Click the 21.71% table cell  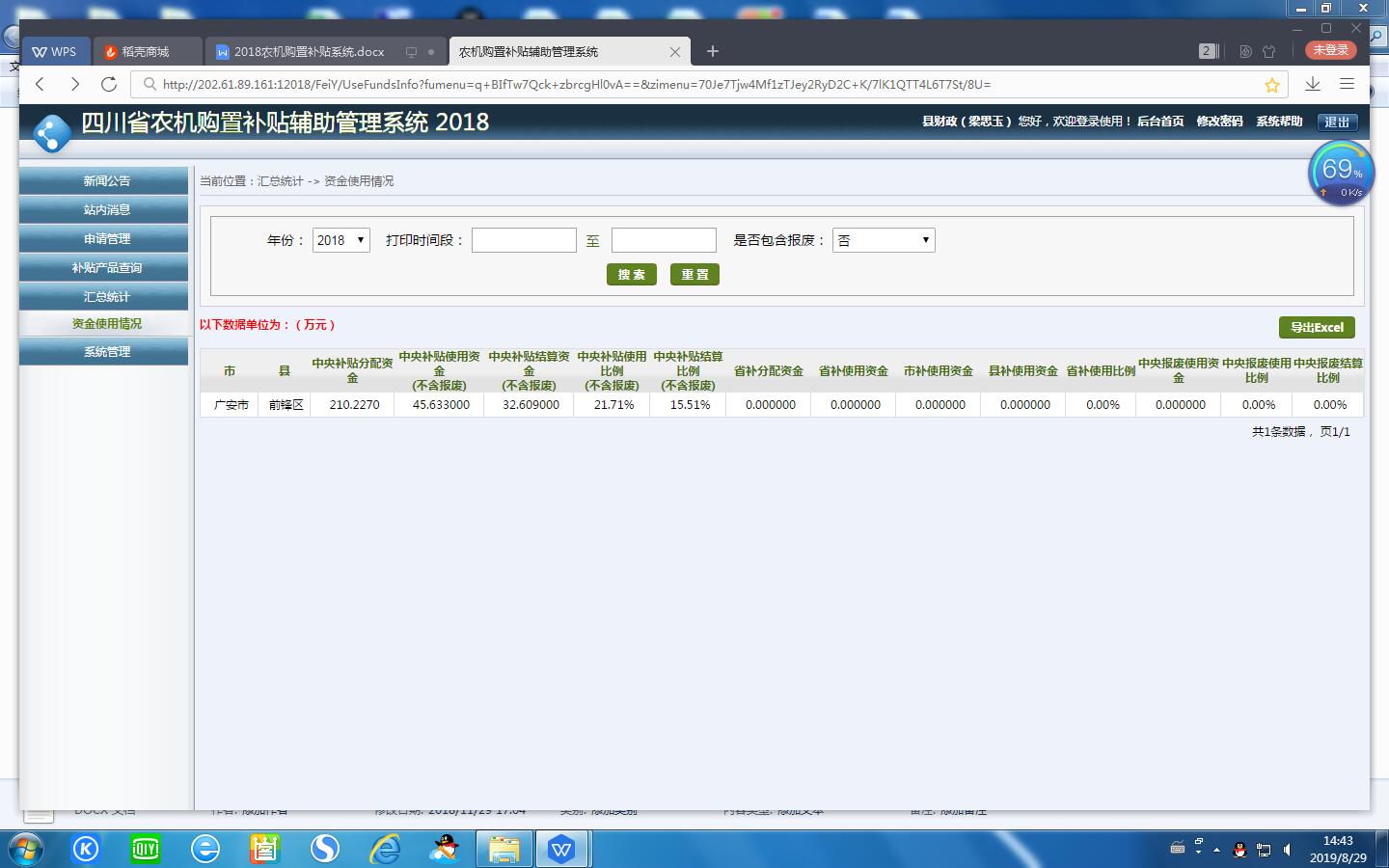point(613,405)
